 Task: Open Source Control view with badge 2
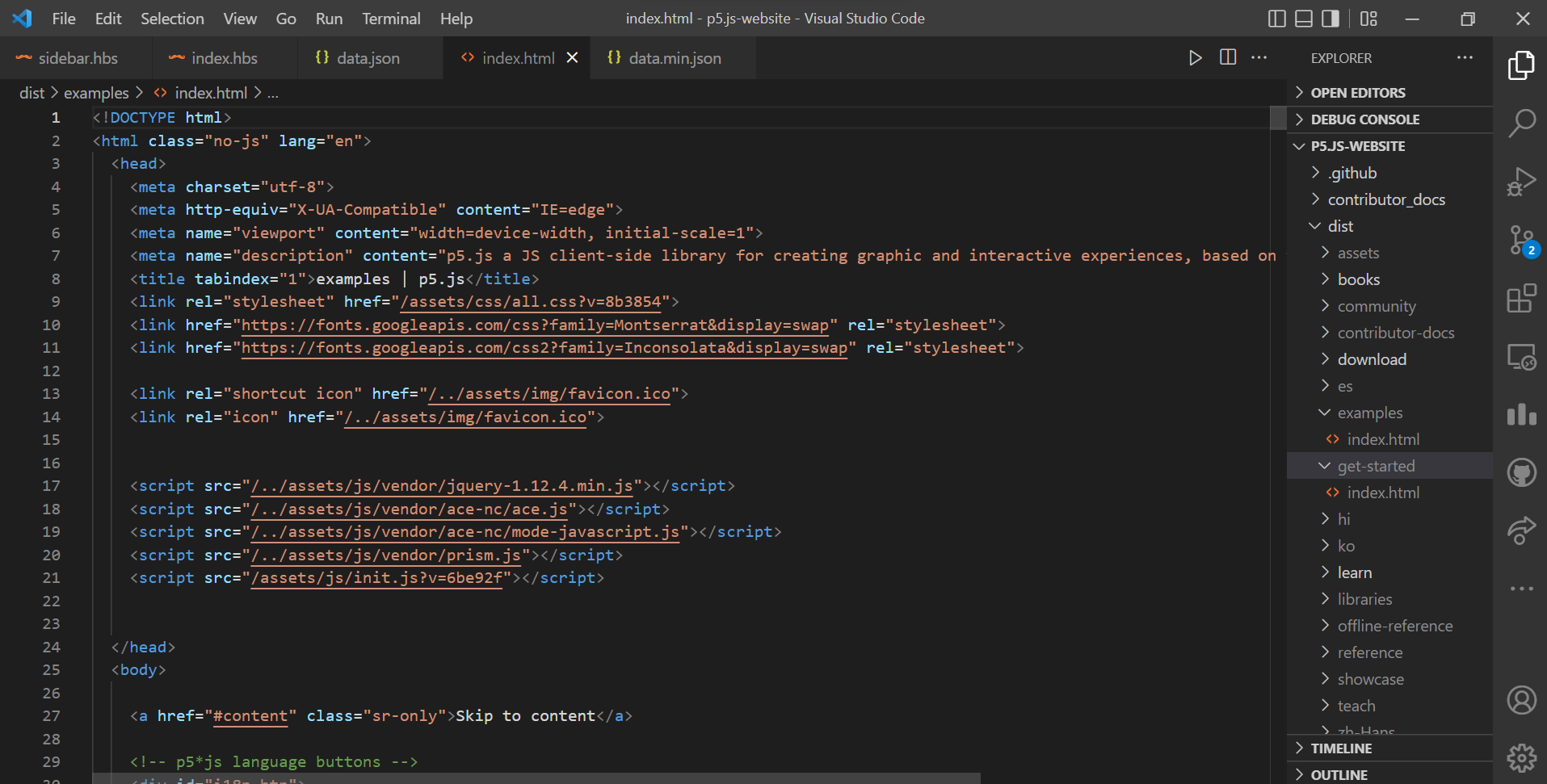(x=1521, y=241)
